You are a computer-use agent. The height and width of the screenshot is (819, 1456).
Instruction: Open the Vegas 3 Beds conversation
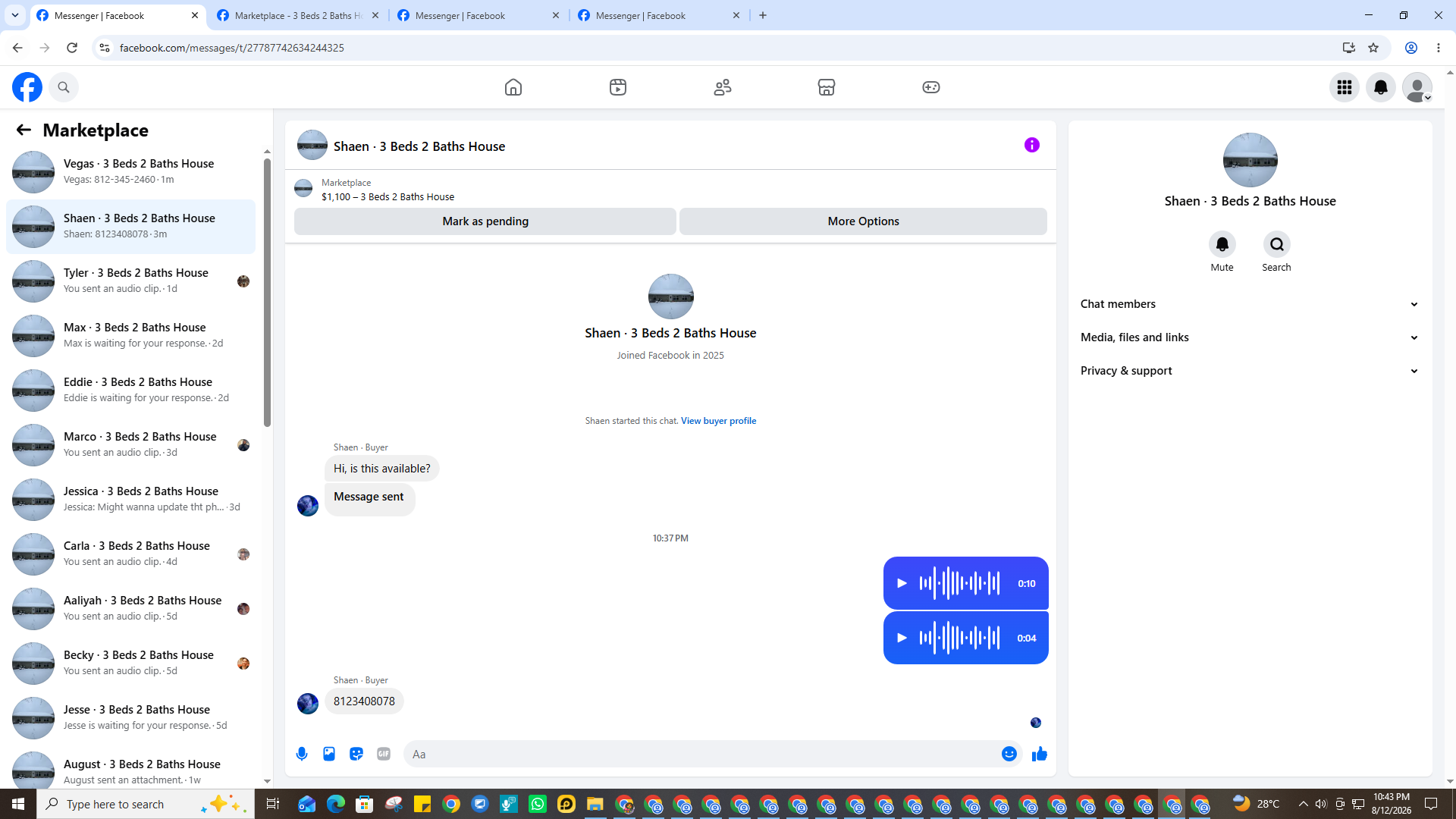point(130,172)
